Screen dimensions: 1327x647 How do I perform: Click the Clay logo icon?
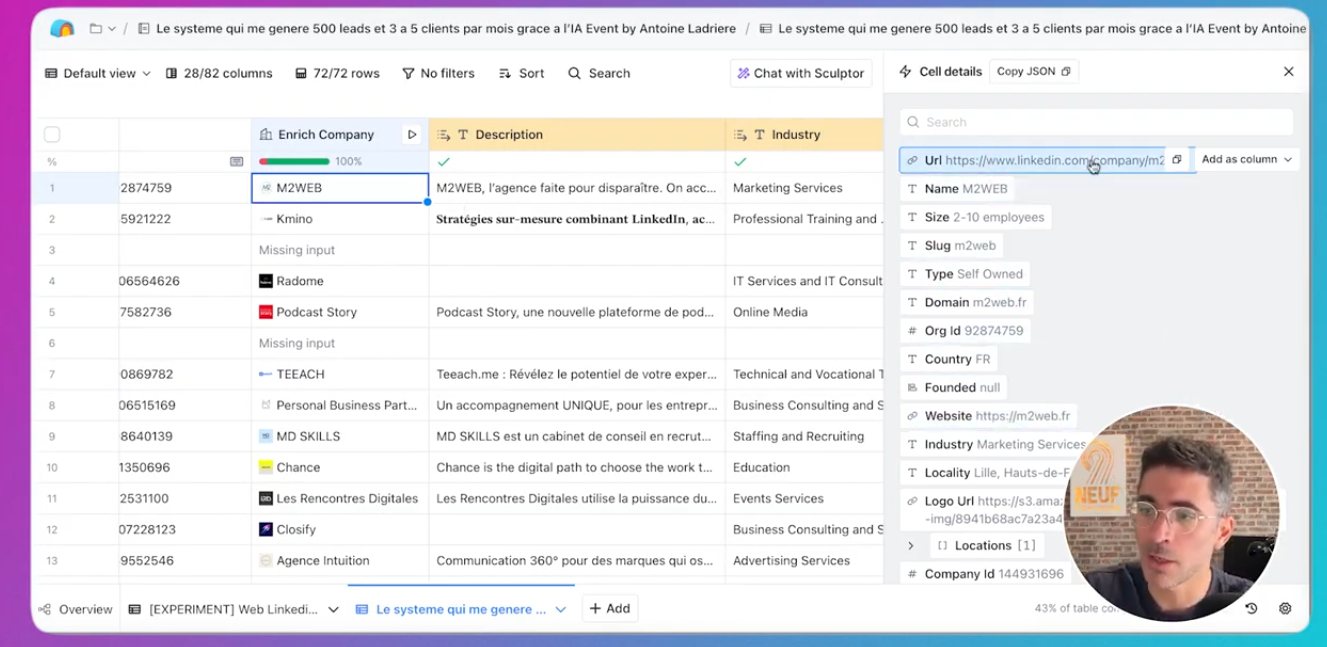tap(62, 28)
